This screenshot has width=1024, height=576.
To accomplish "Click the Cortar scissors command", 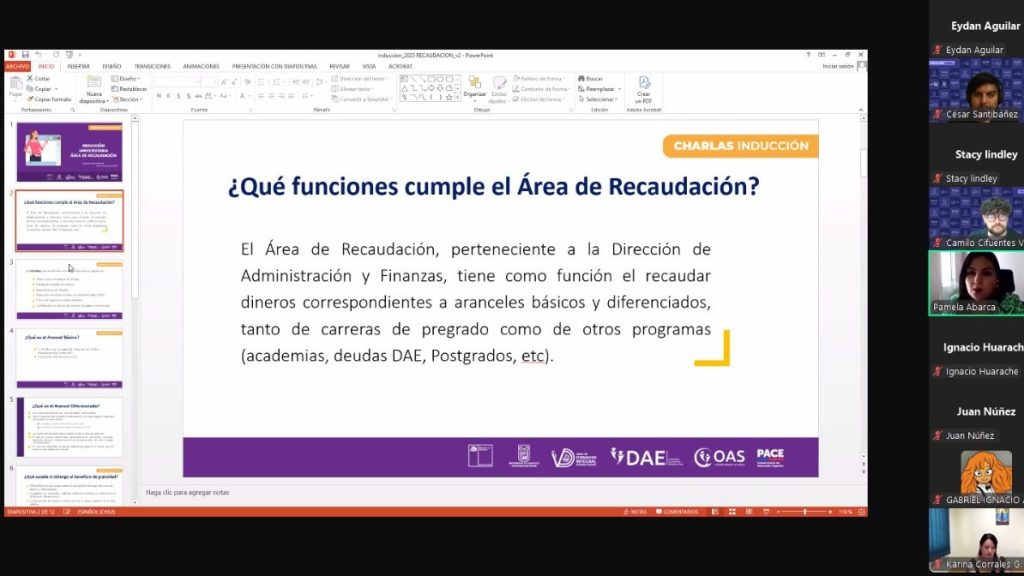I will 41,78.
